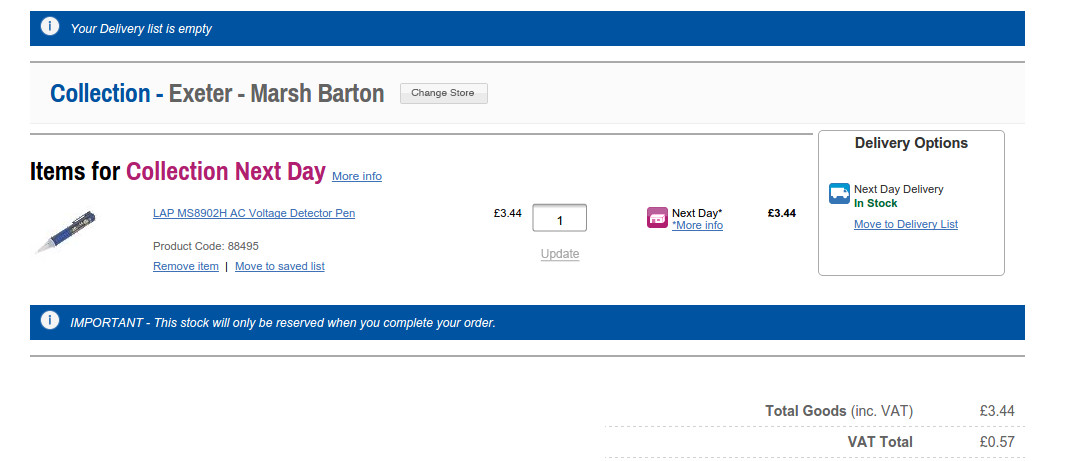Select Move to Delivery List
The image size is (1074, 461).
tap(906, 224)
